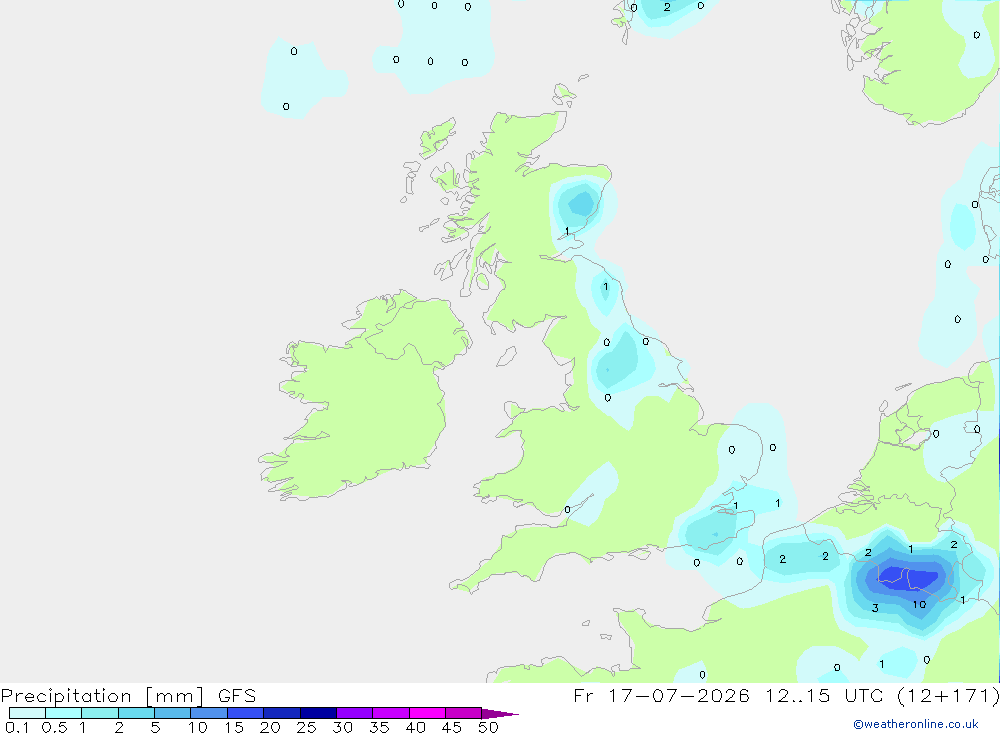Click the '5' legend scale label
1000x733 pixels.
[155, 727]
